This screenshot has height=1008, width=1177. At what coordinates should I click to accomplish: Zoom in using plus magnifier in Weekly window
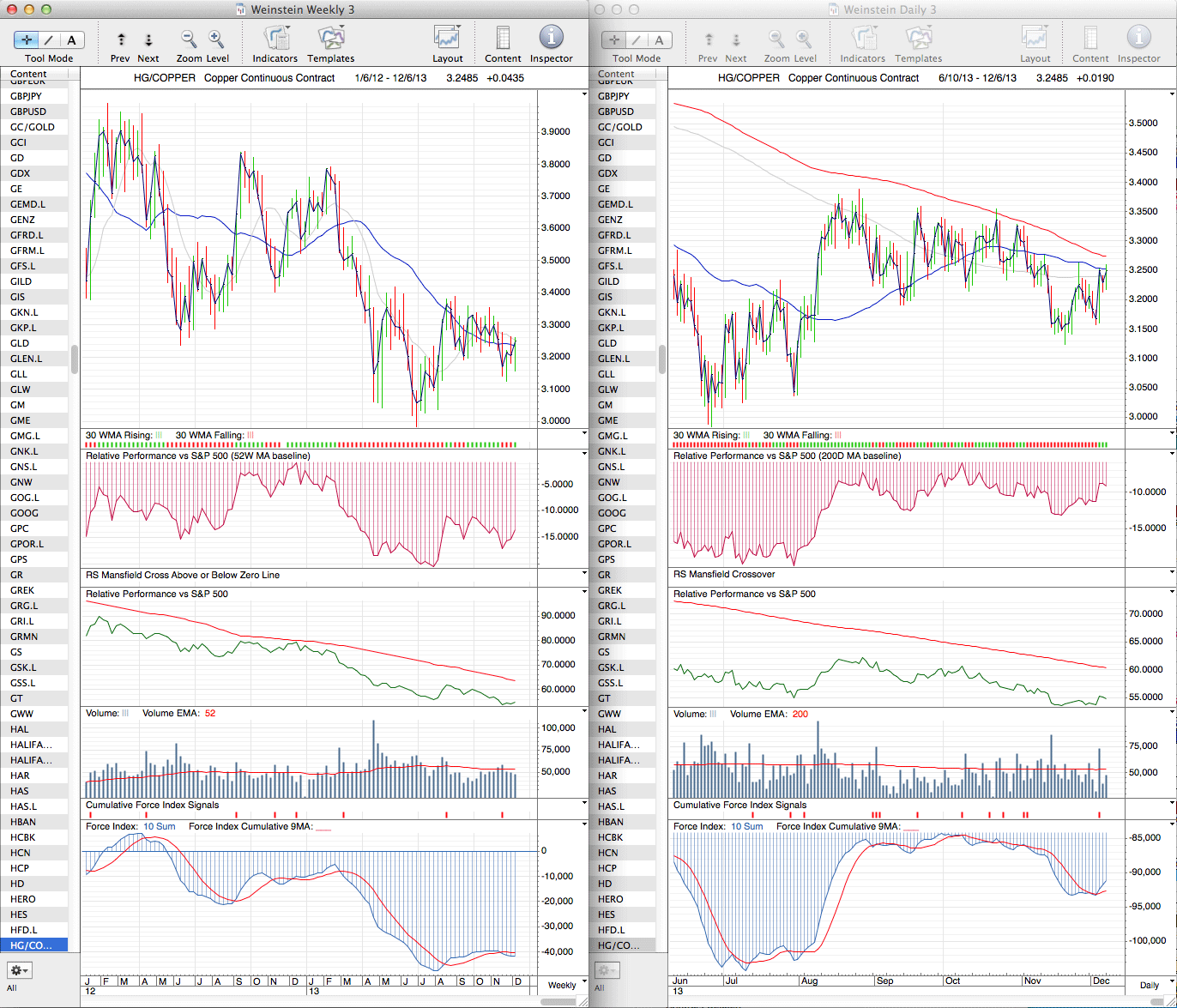coord(216,39)
